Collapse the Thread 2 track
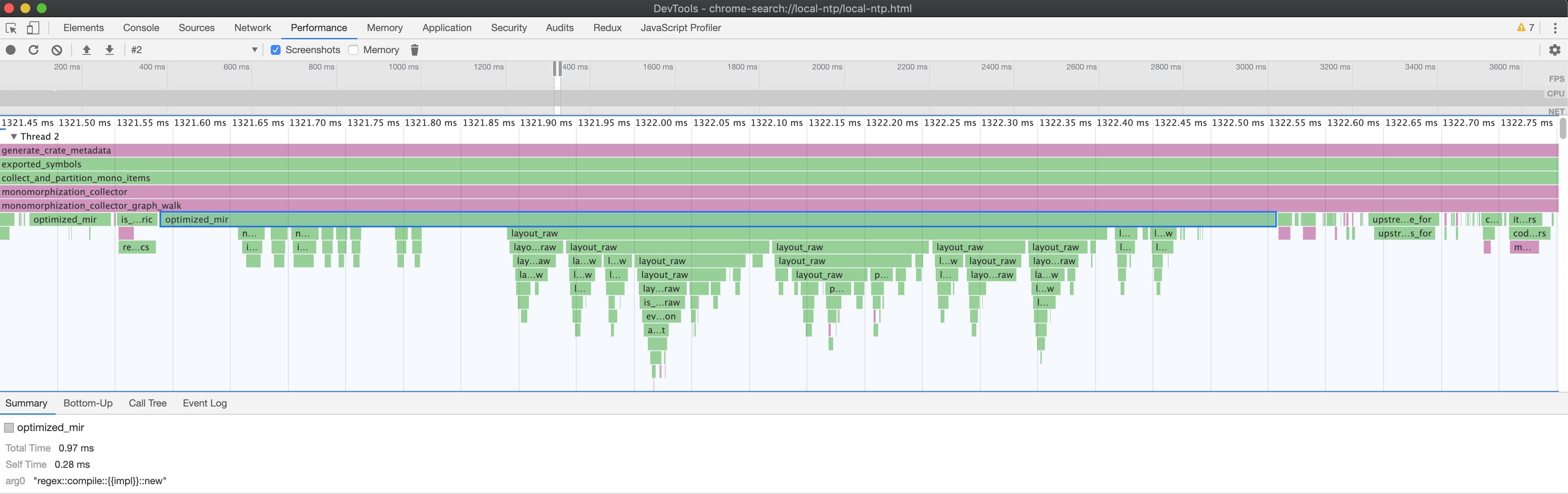The width and height of the screenshot is (1568, 494). (13, 137)
